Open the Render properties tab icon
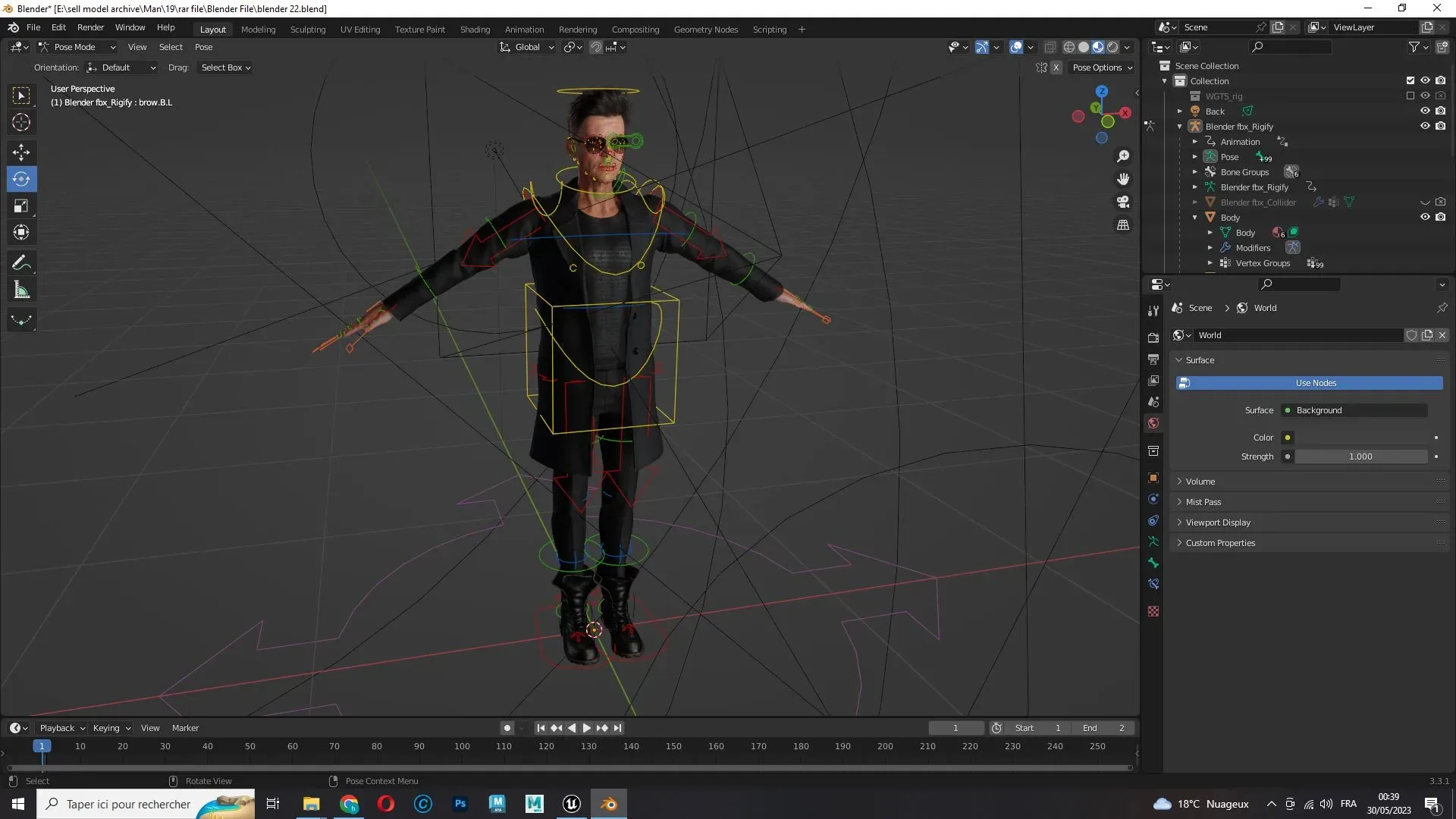The width and height of the screenshot is (1456, 819). coord(1153,337)
